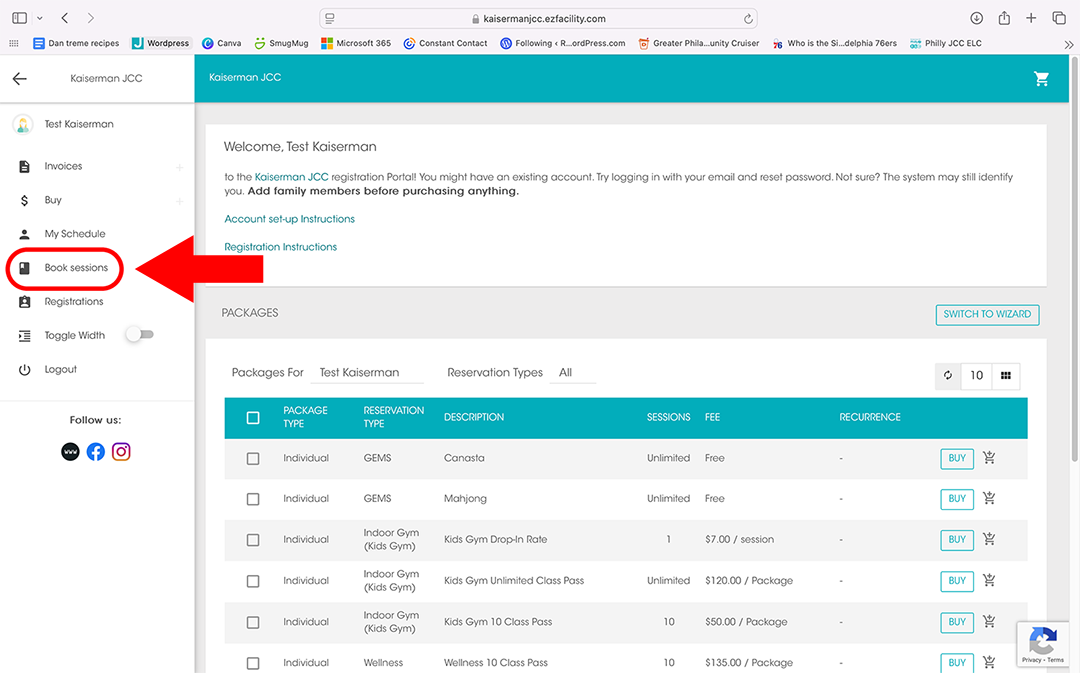1080x673 pixels.
Task: Click the refresh icon above packages table
Action: [948, 376]
